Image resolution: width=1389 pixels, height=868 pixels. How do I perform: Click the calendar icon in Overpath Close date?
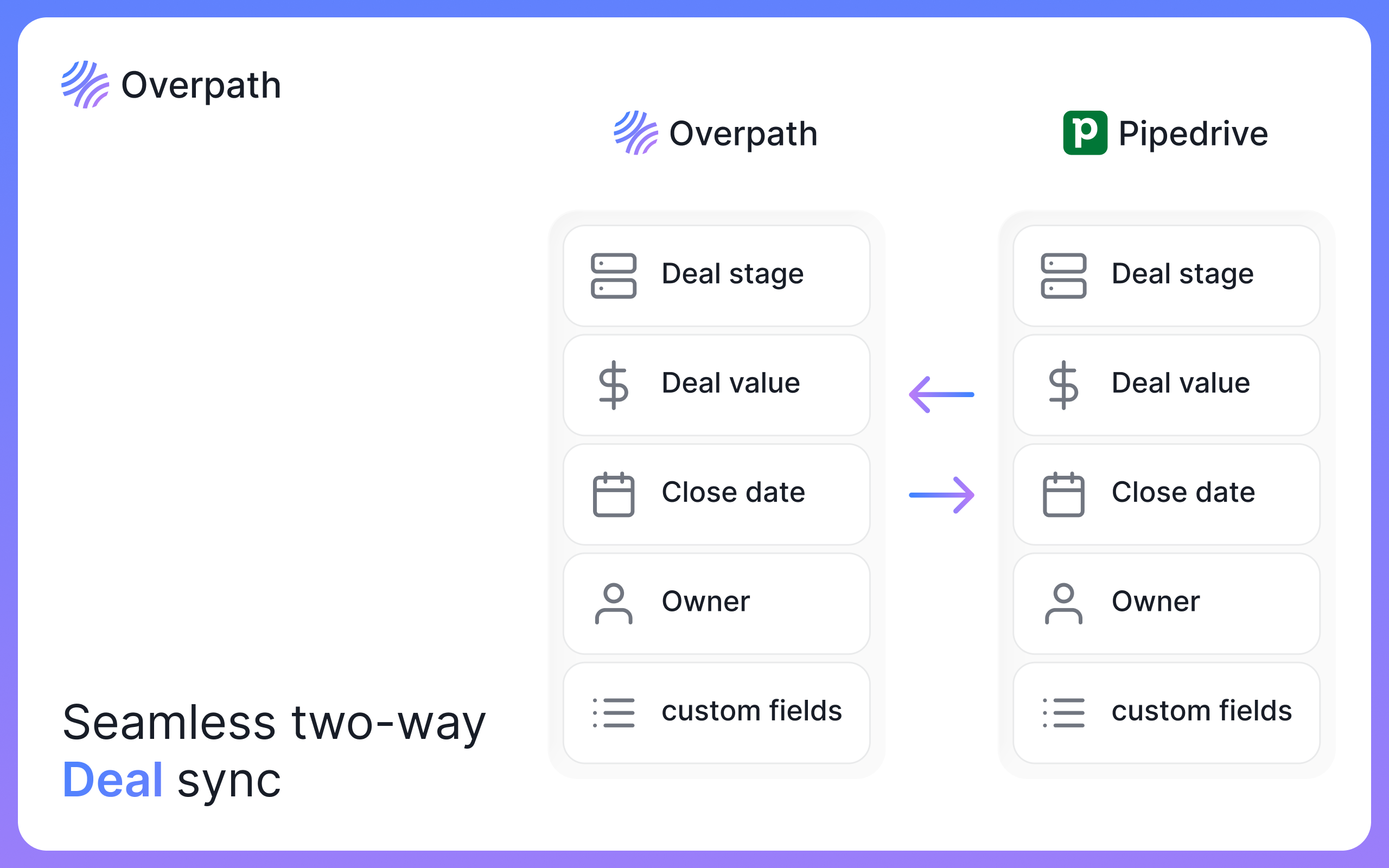[x=614, y=494]
